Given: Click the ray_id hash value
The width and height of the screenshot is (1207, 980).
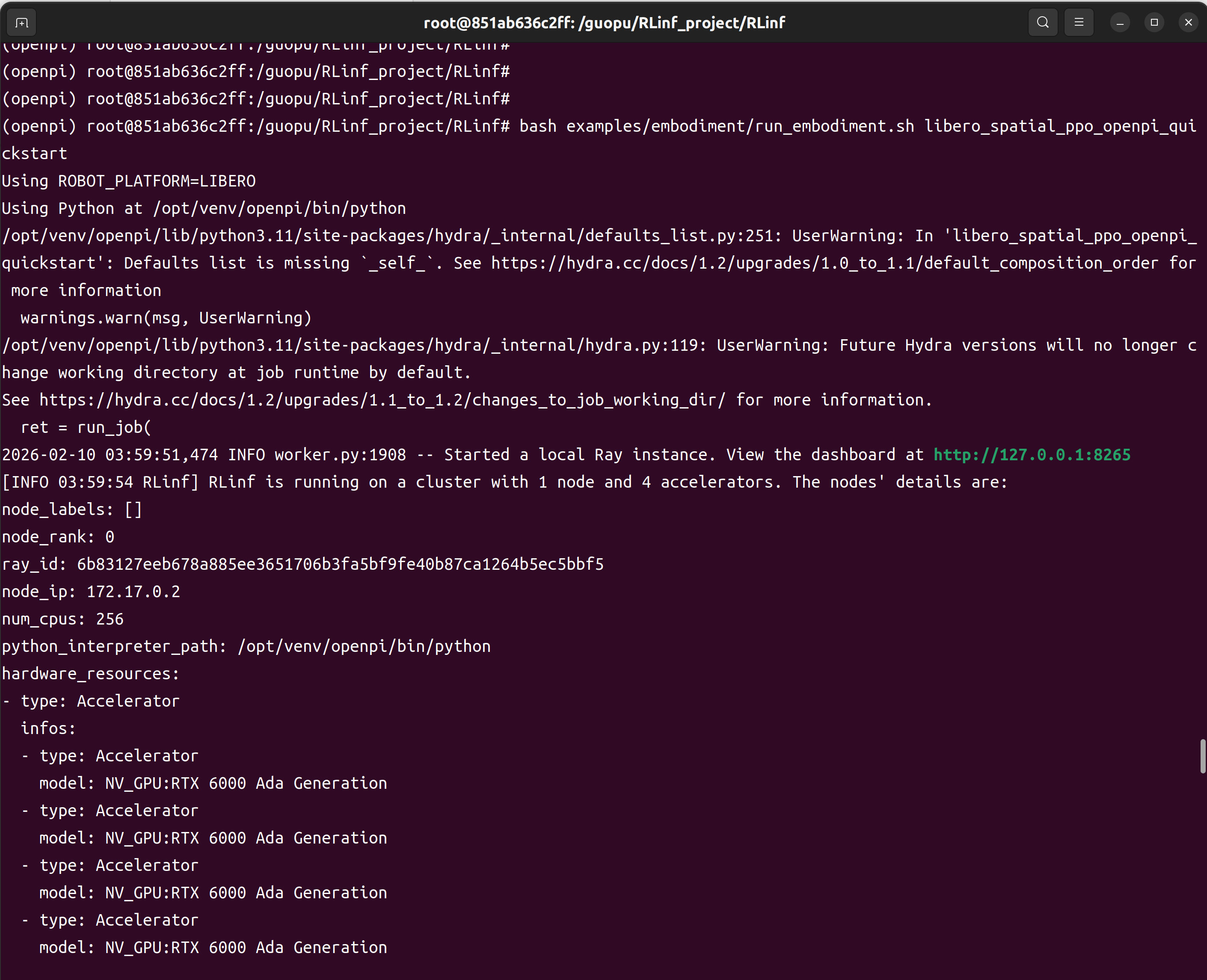Looking at the screenshot, I should point(340,565).
